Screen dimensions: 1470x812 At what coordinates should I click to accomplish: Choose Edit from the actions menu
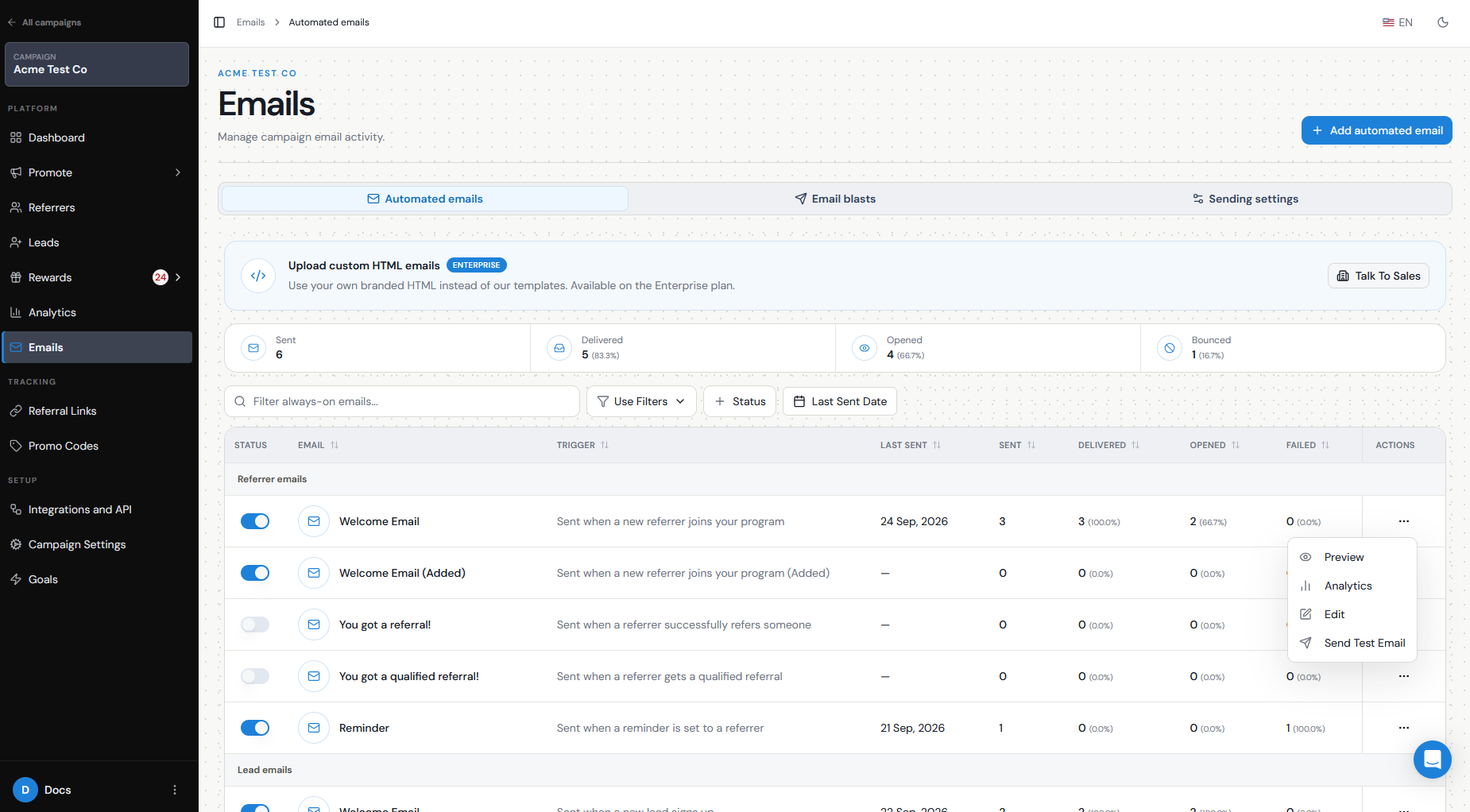tap(1352, 614)
